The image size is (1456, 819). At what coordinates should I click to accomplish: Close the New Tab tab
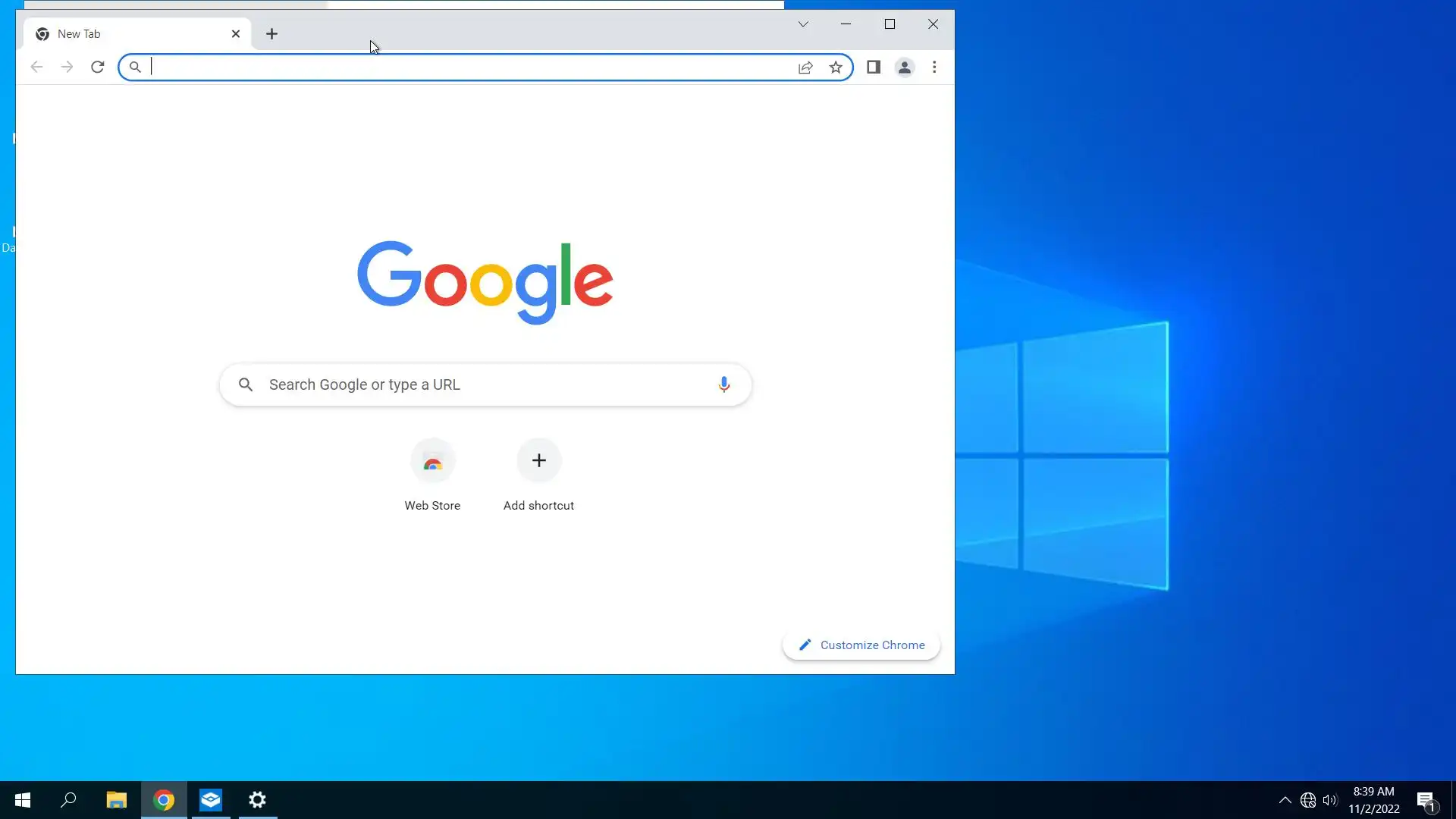click(236, 33)
